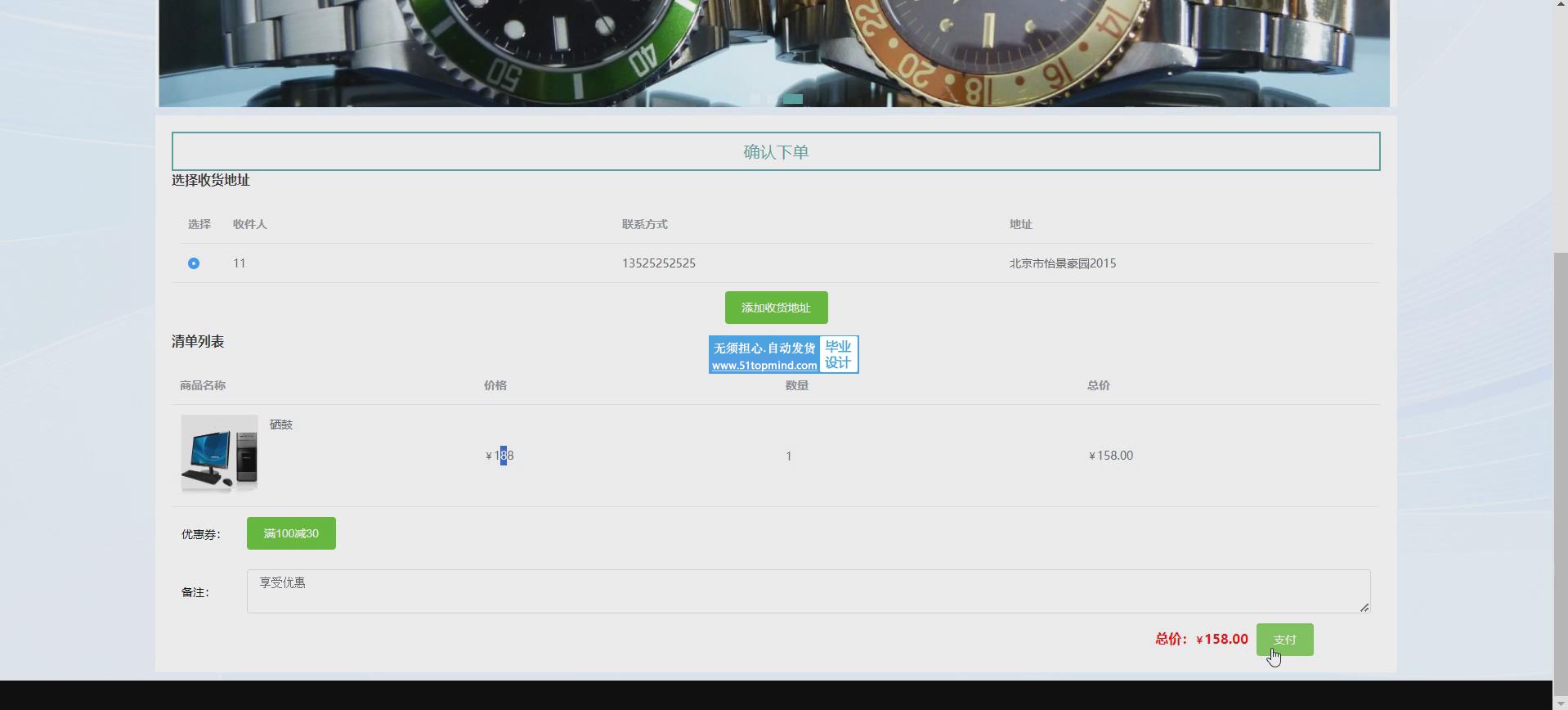This screenshot has width=1568, height=710.
Task: Click the 清单列表 section title
Action: click(198, 342)
